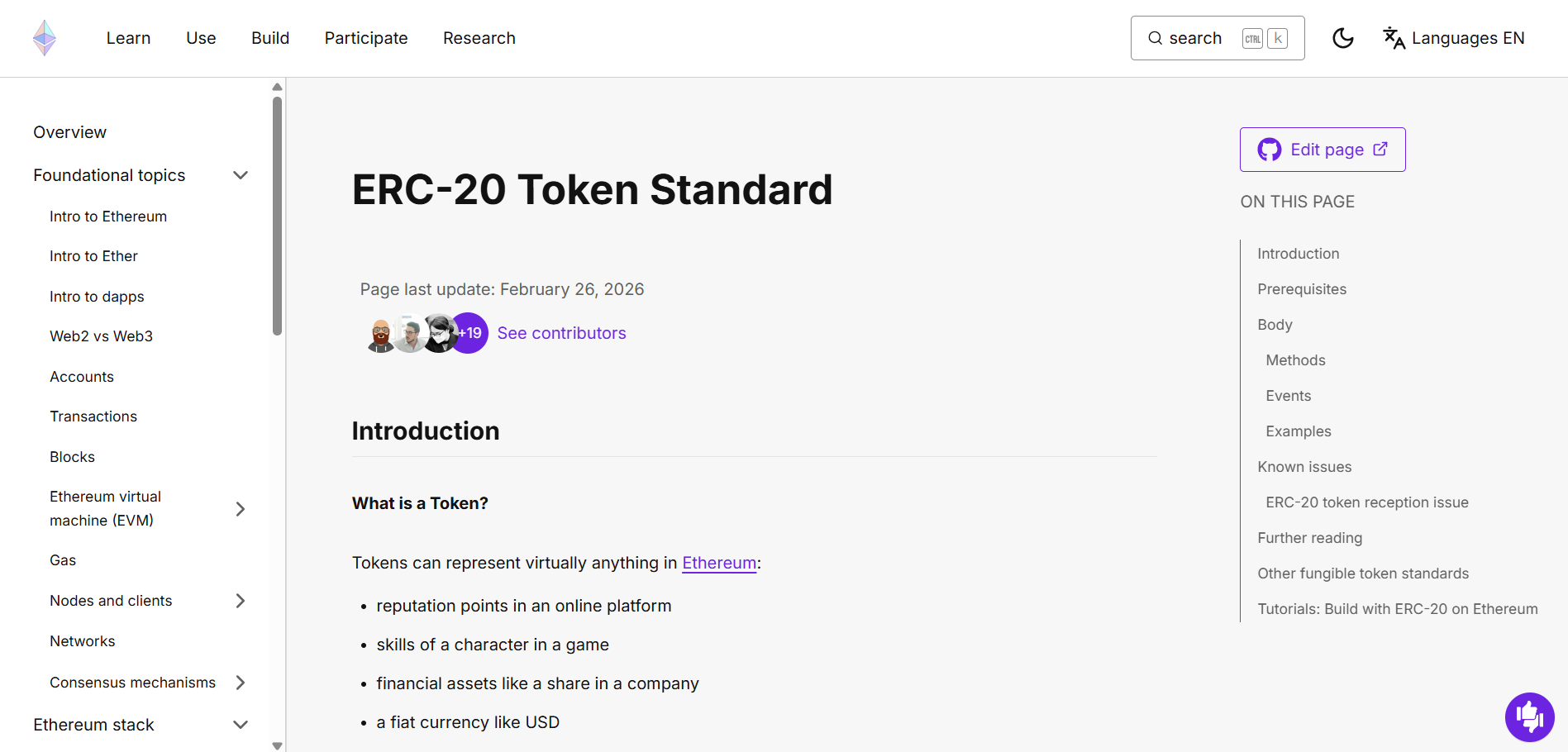Image resolution: width=1568 pixels, height=752 pixels.
Task: Click the Ethereum logo in the header
Action: tap(45, 38)
